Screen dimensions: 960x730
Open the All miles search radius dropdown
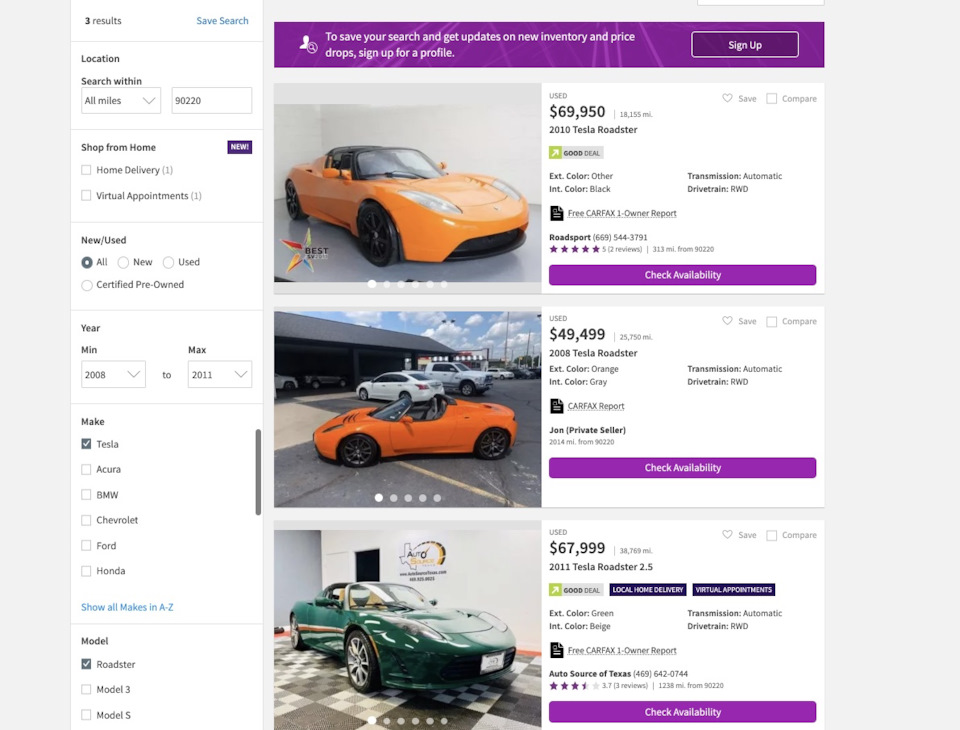coord(121,100)
